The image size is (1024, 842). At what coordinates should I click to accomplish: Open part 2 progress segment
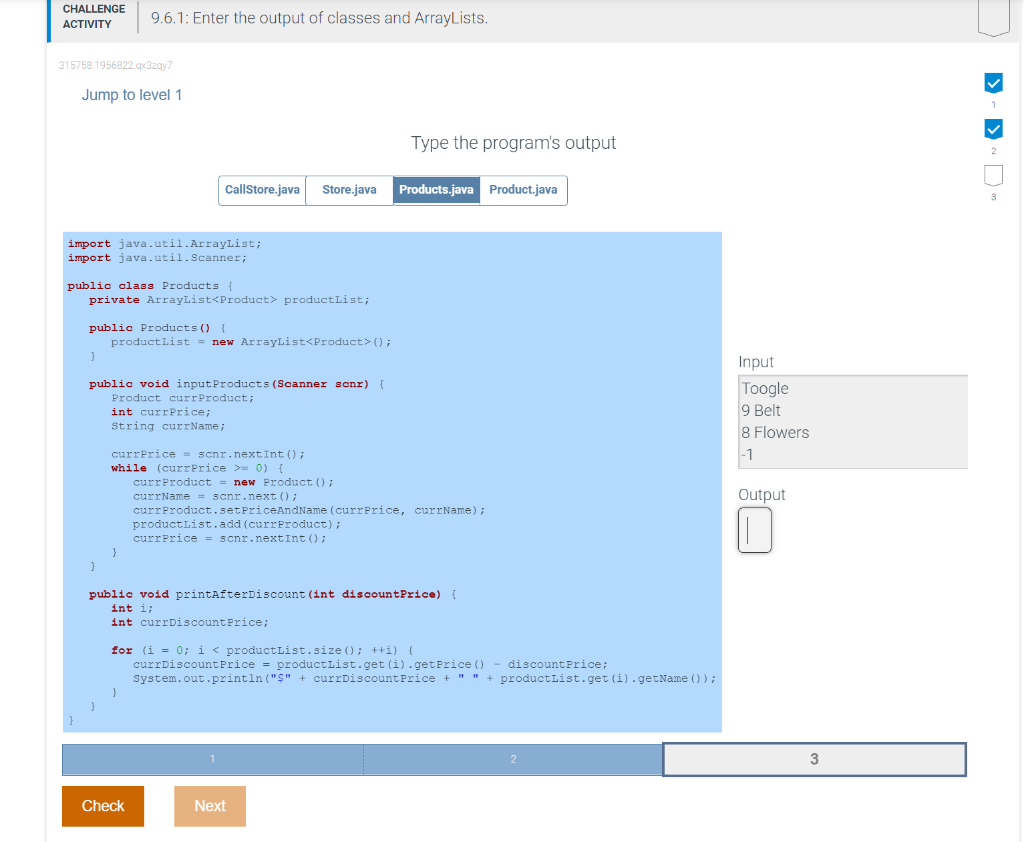coord(513,759)
